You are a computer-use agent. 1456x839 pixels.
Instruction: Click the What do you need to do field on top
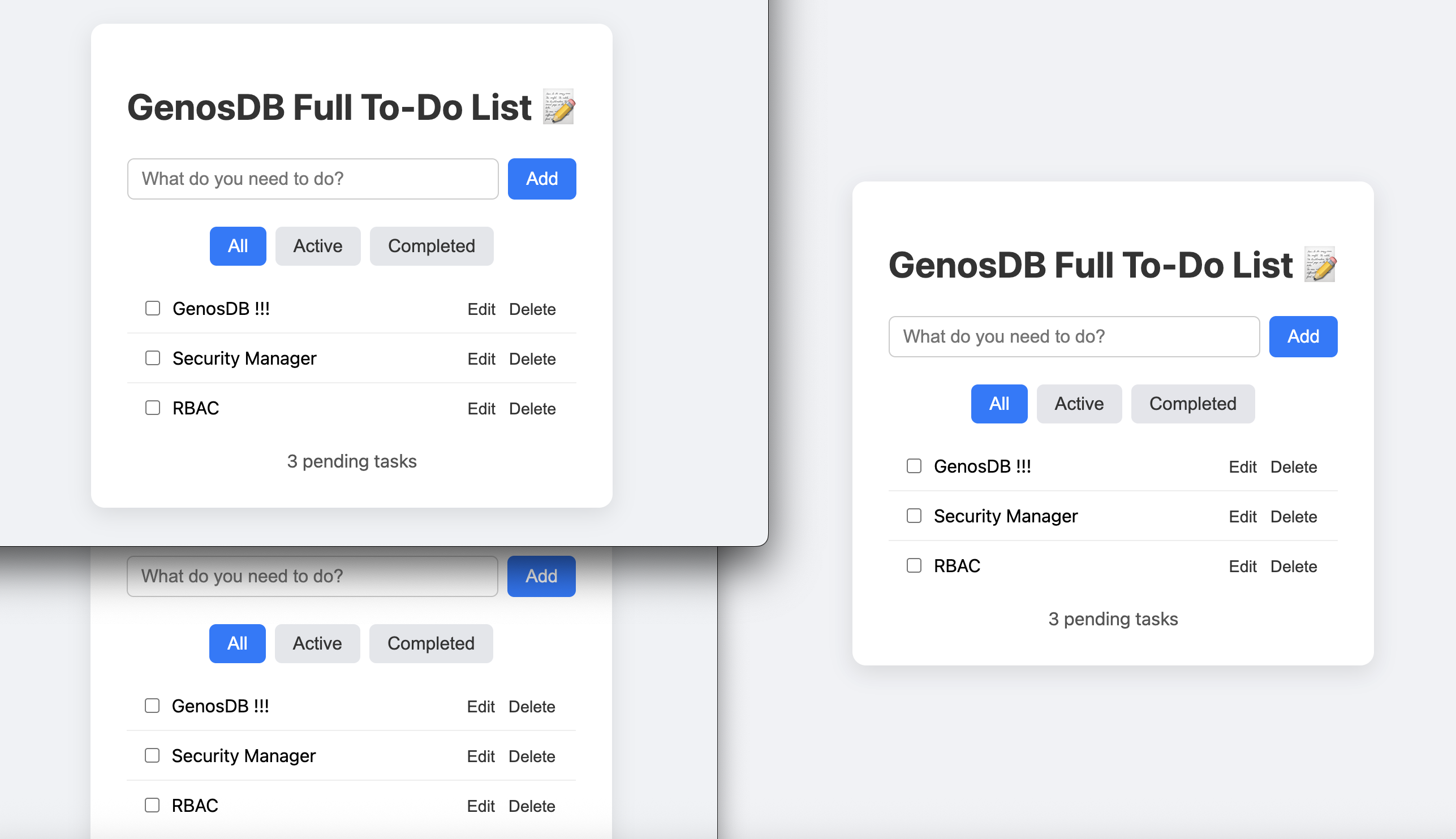click(x=313, y=179)
